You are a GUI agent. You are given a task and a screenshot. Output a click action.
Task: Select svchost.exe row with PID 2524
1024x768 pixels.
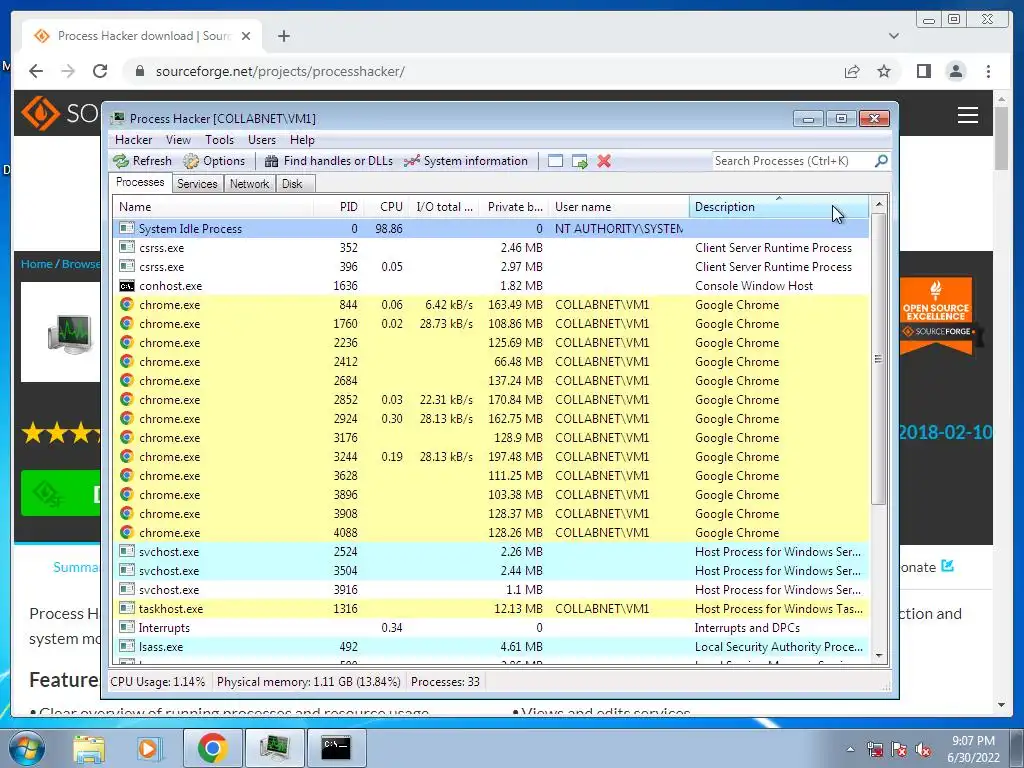pos(491,552)
